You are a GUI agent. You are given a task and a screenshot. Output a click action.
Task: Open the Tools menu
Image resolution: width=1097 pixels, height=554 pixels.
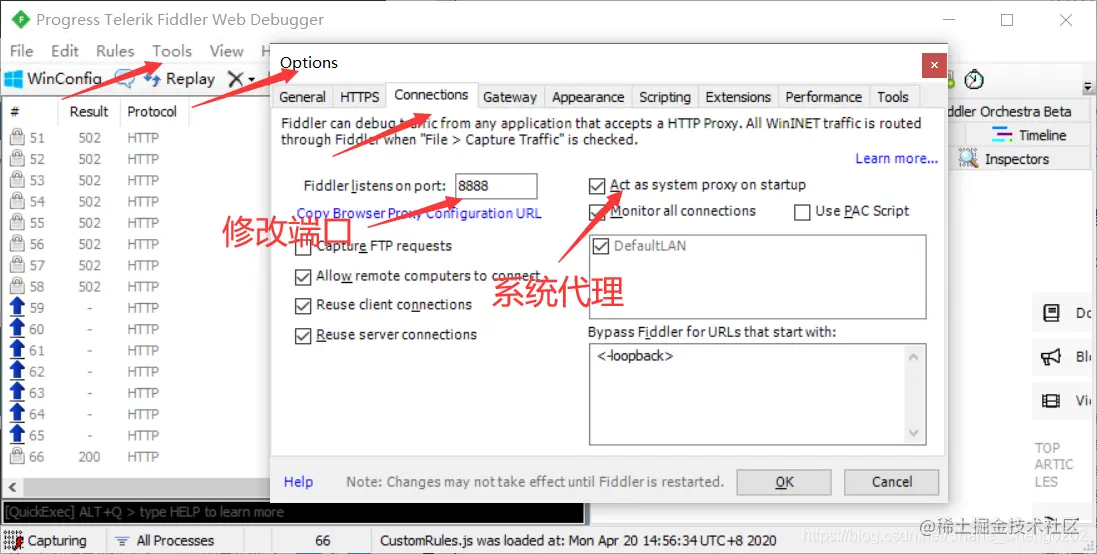(172, 51)
